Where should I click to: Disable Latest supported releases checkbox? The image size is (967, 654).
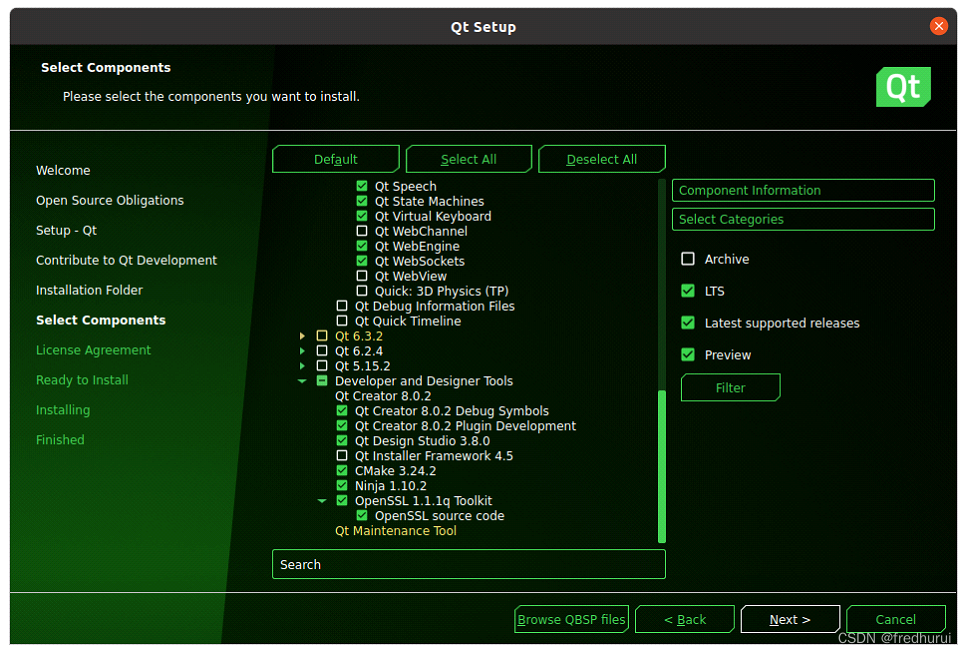click(x=688, y=323)
